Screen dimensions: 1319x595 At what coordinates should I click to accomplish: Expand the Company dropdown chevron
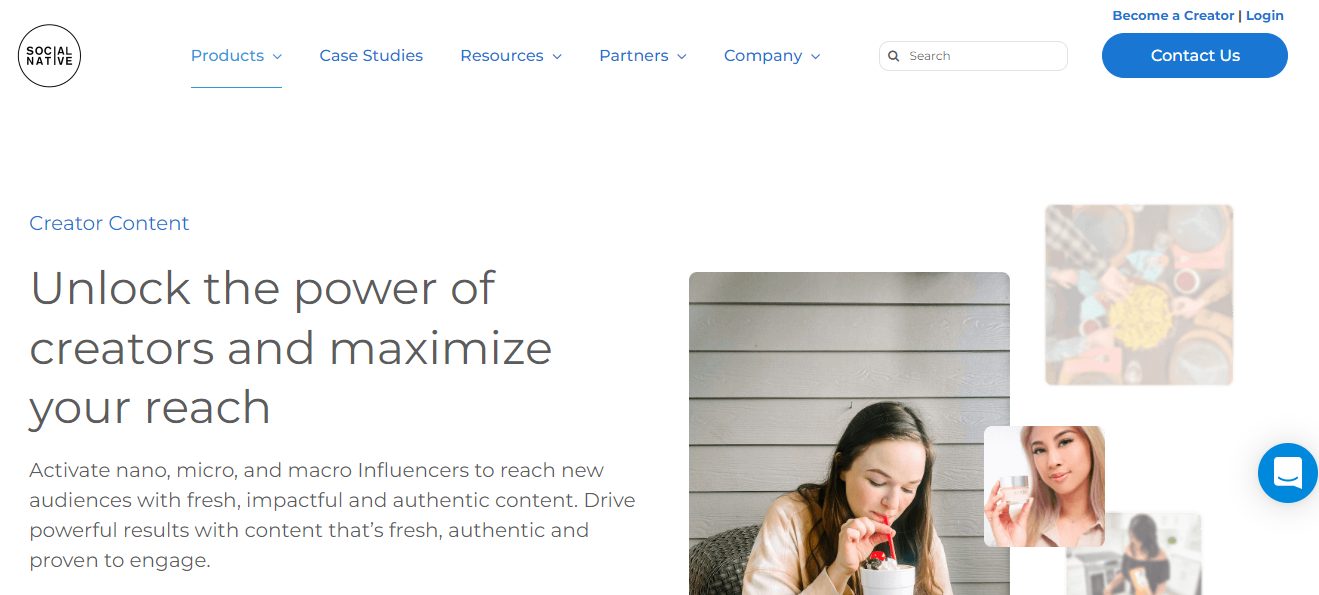(816, 56)
